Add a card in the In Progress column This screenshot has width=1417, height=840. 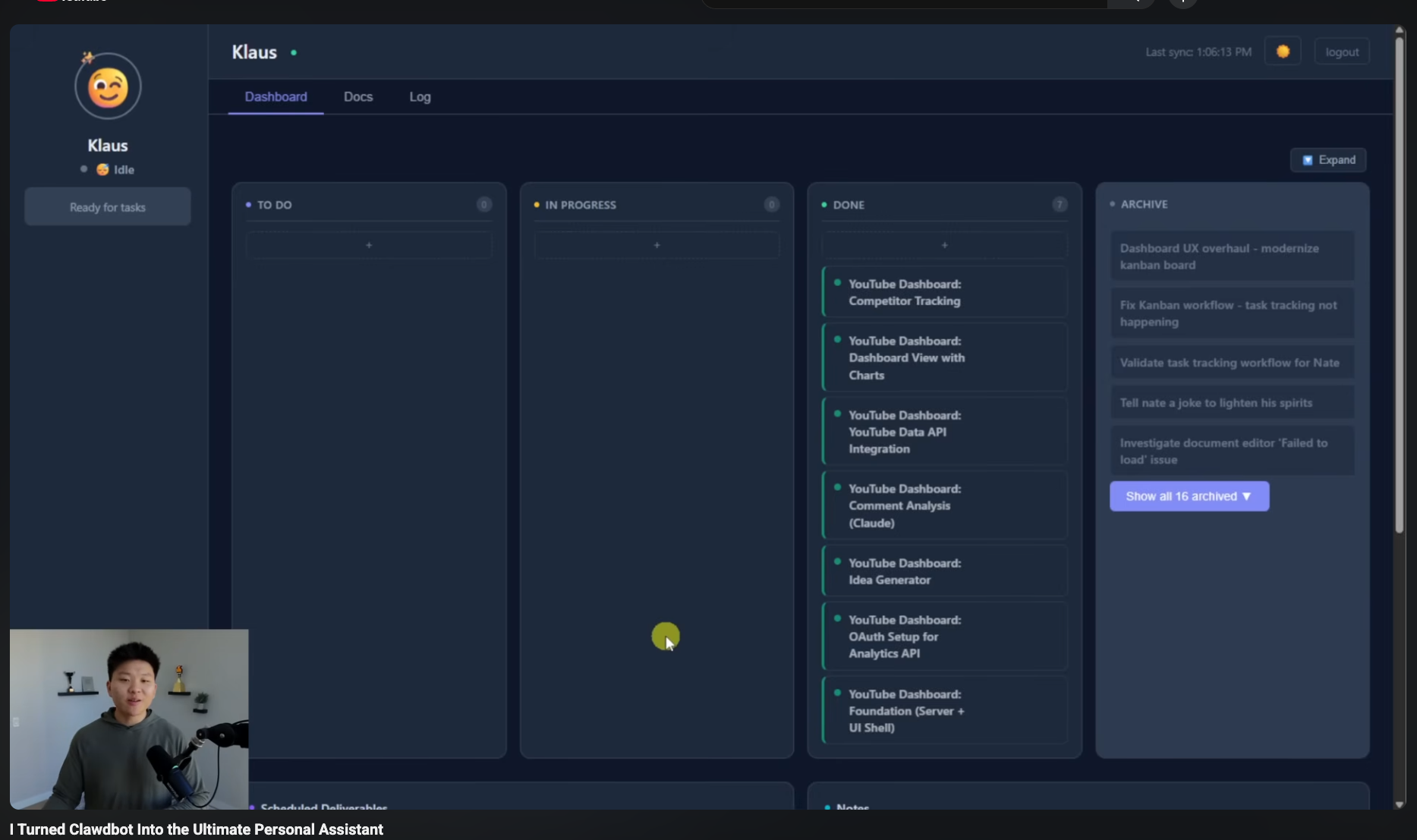coord(657,245)
